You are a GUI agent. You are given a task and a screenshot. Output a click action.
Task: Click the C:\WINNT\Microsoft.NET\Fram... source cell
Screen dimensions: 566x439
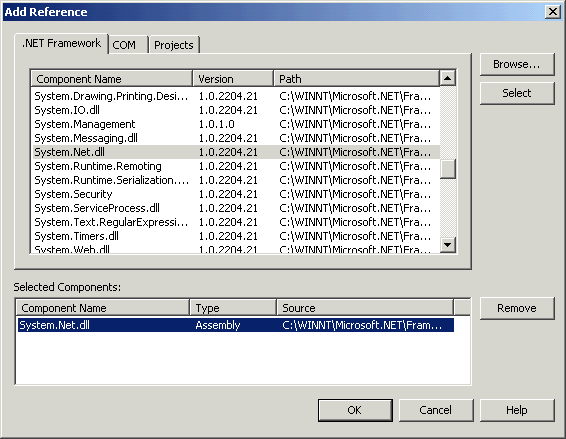(x=362, y=325)
